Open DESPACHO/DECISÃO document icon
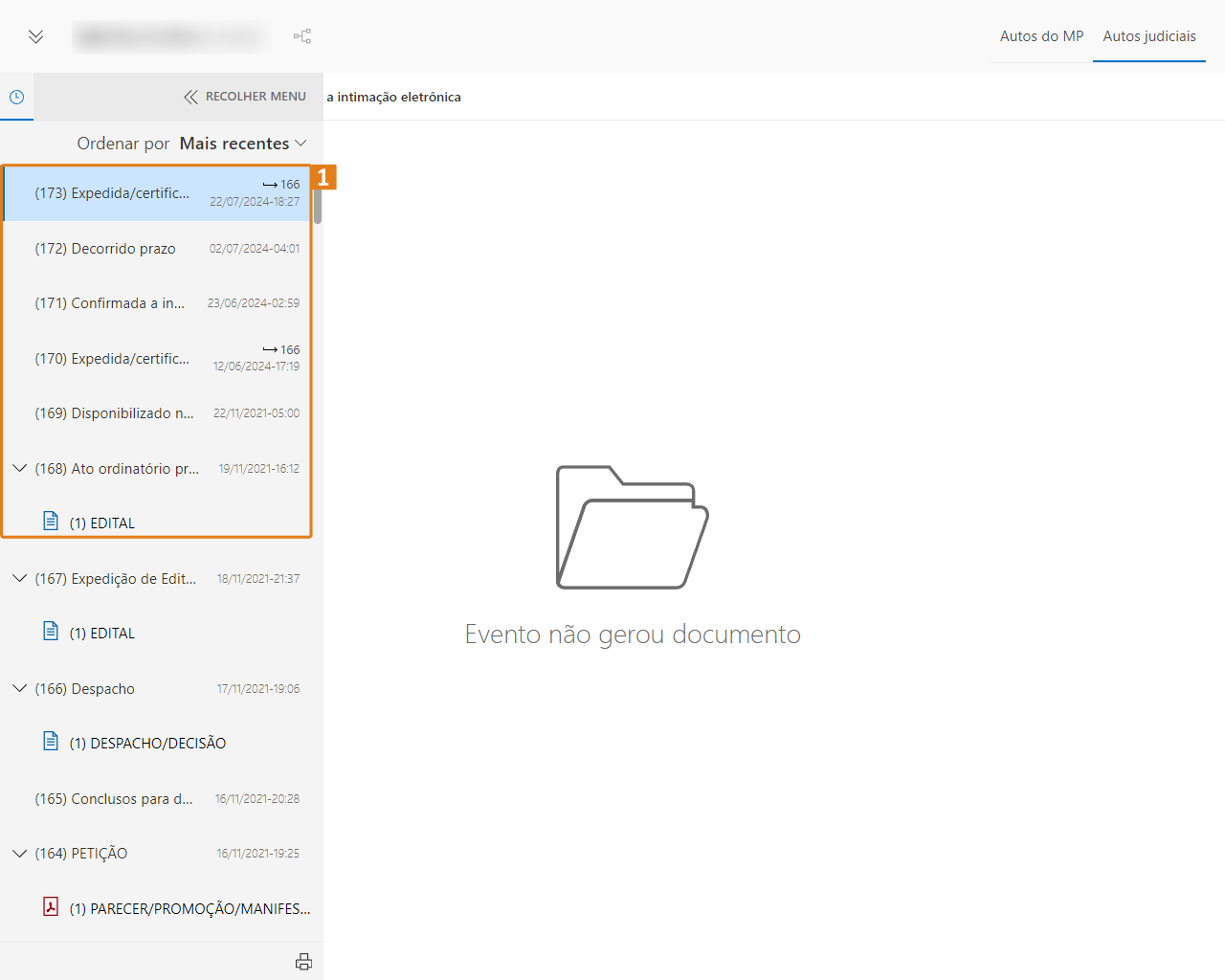 52,742
